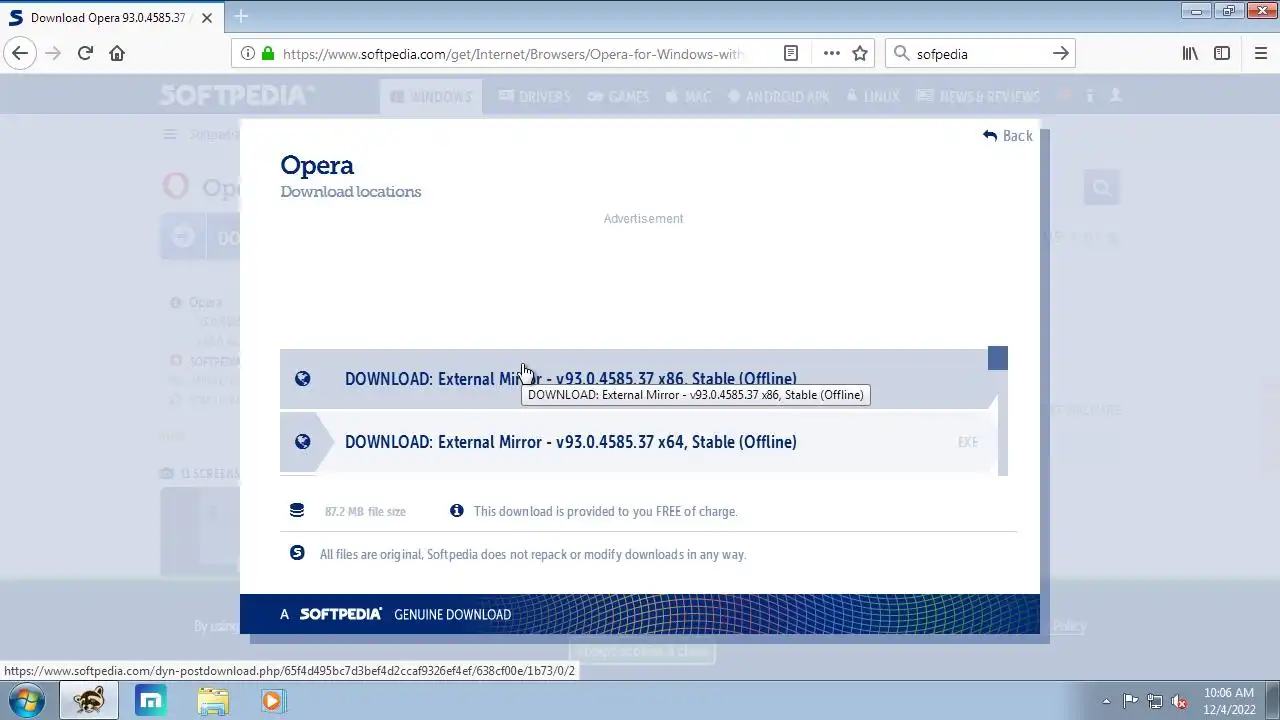Click the Action Center flag icon
Screen dimensions: 1280x720
pos(1130,701)
